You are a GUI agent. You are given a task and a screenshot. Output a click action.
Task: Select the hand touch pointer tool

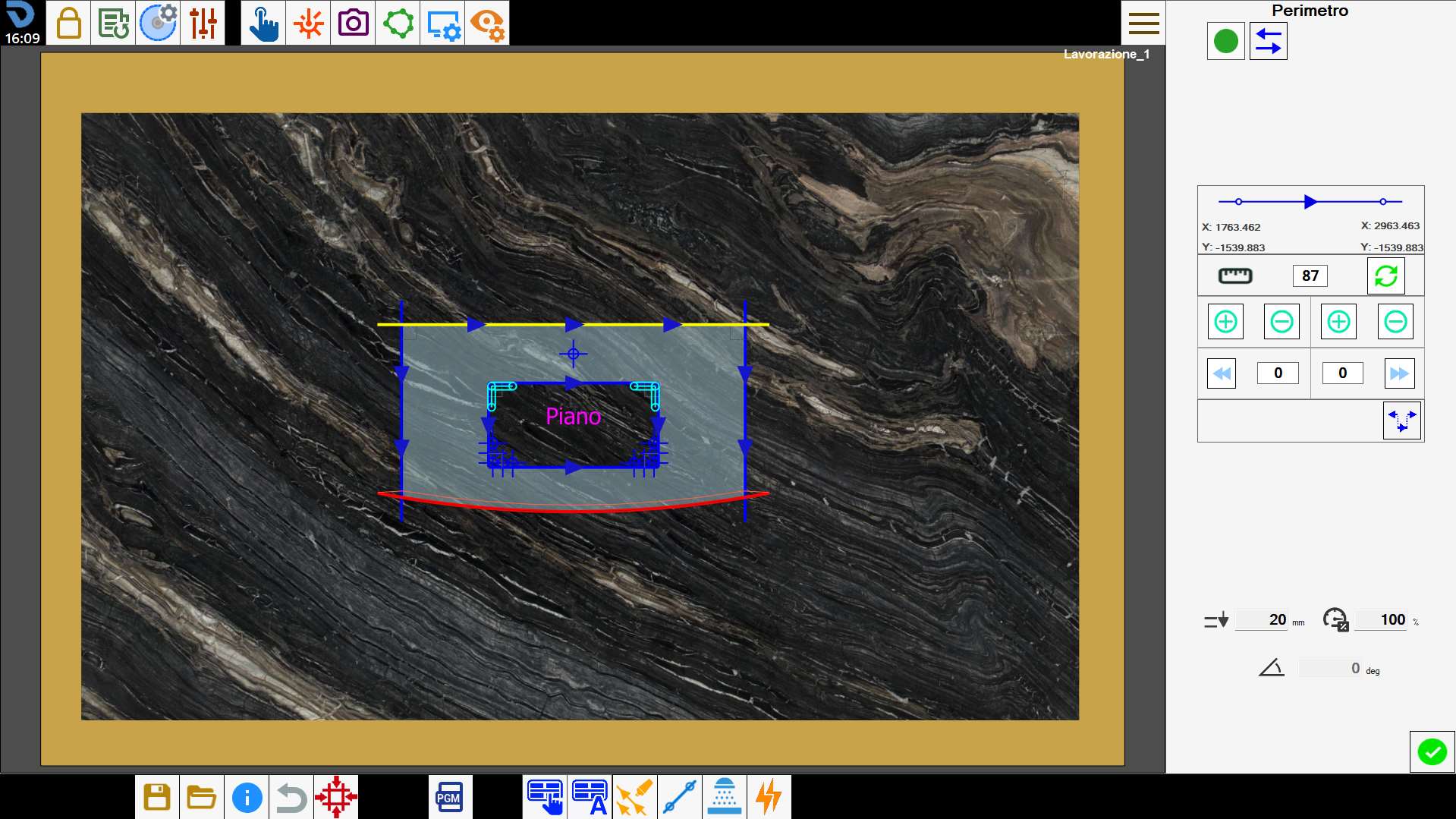coord(263,23)
